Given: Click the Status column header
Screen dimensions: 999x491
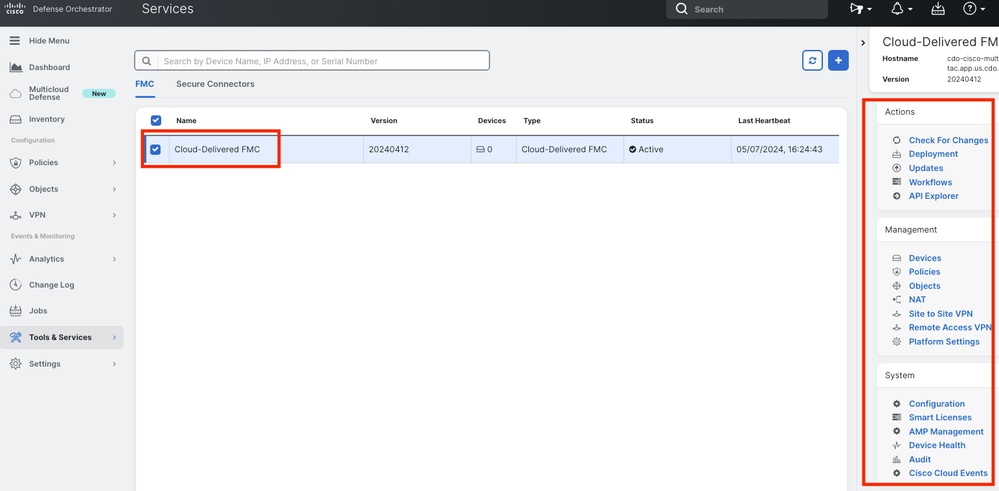Looking at the screenshot, I should tap(642, 120).
